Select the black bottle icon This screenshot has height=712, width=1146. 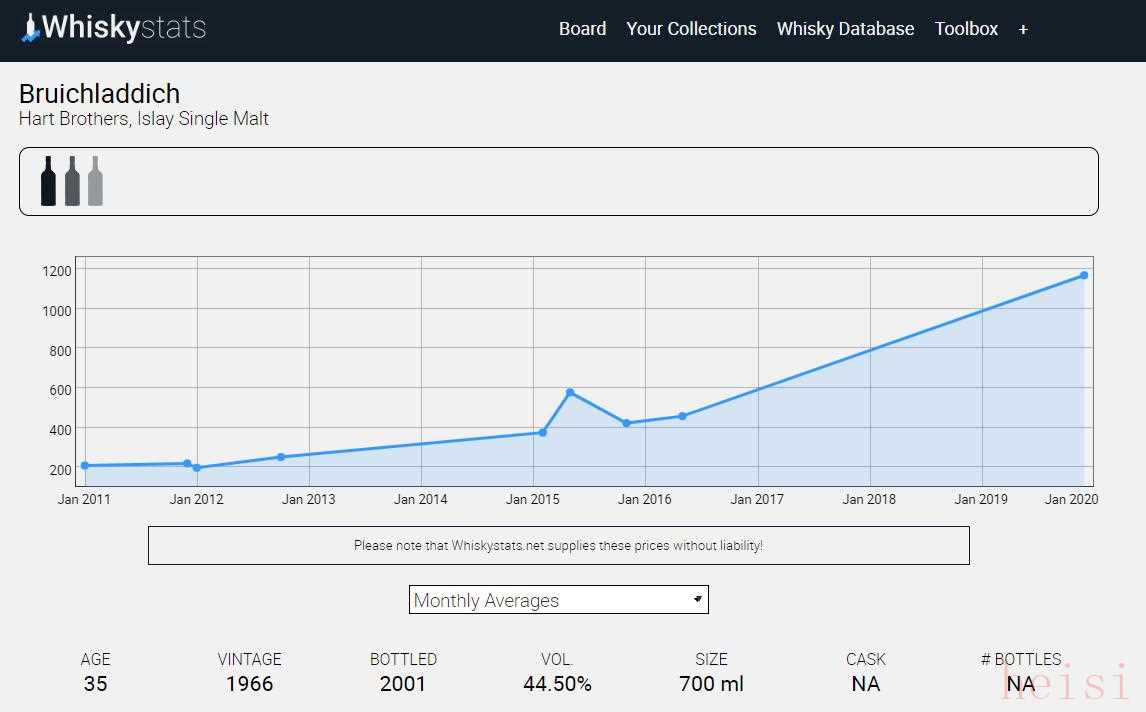(x=48, y=181)
